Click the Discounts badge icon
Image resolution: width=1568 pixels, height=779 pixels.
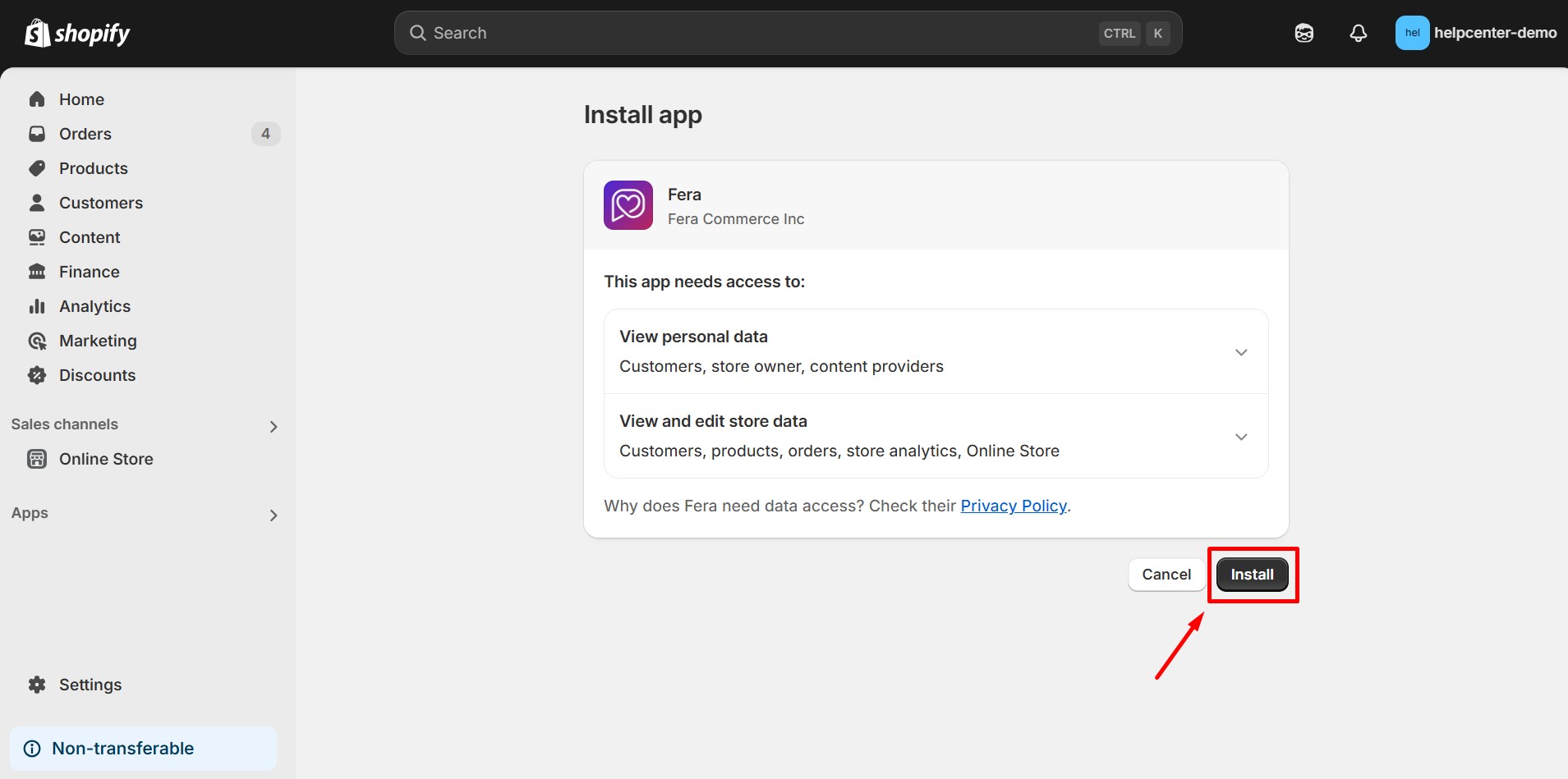(37, 375)
